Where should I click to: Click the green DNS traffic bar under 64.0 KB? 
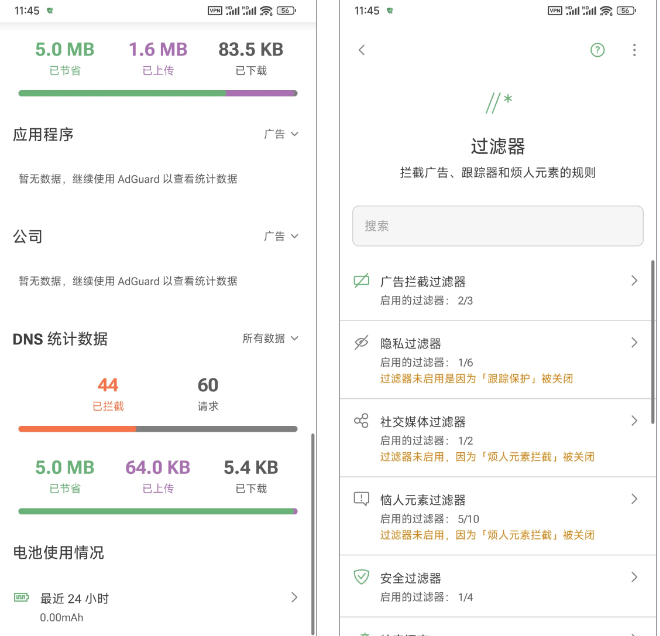[158, 511]
